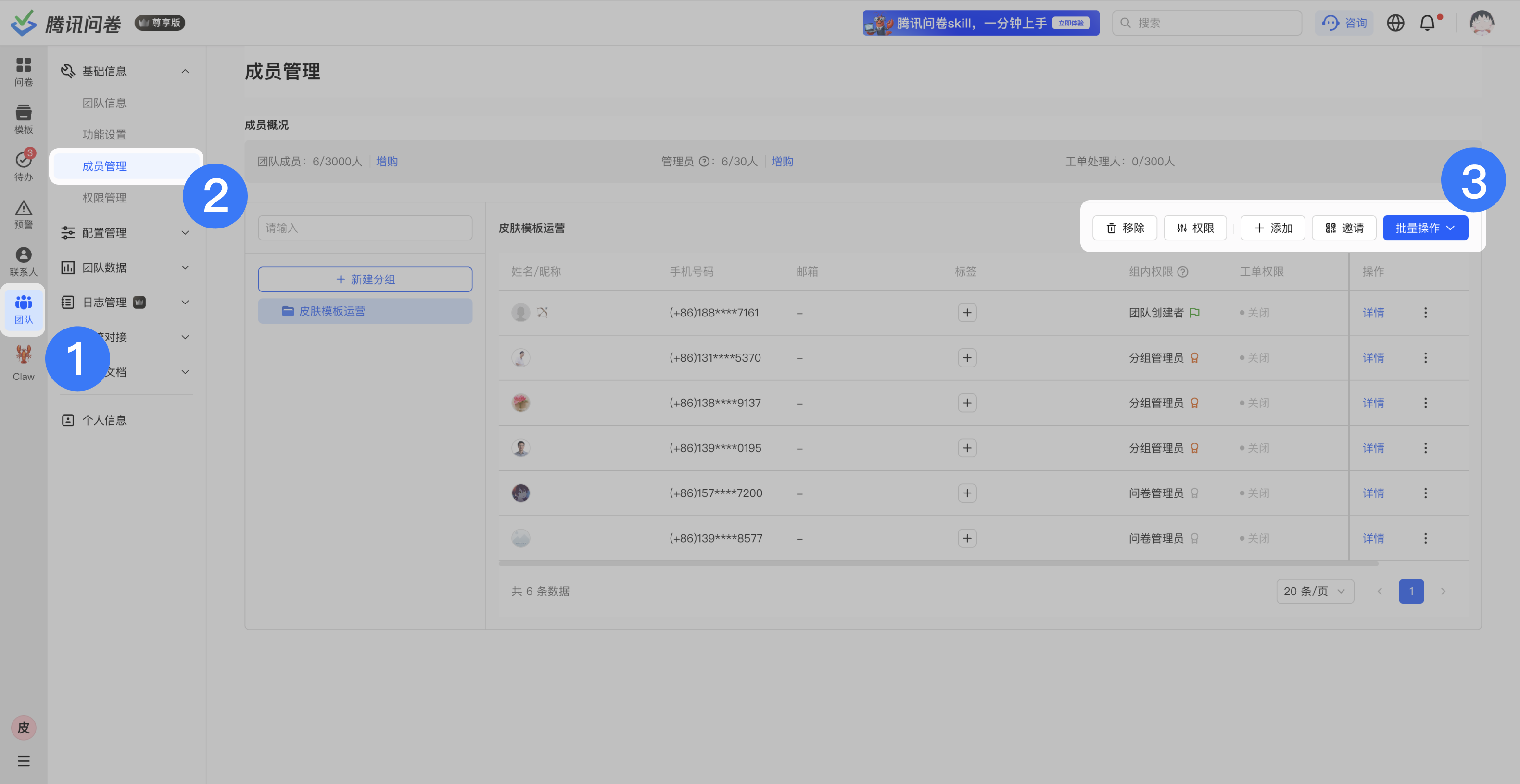Add a tag for member 138****9137

point(967,403)
